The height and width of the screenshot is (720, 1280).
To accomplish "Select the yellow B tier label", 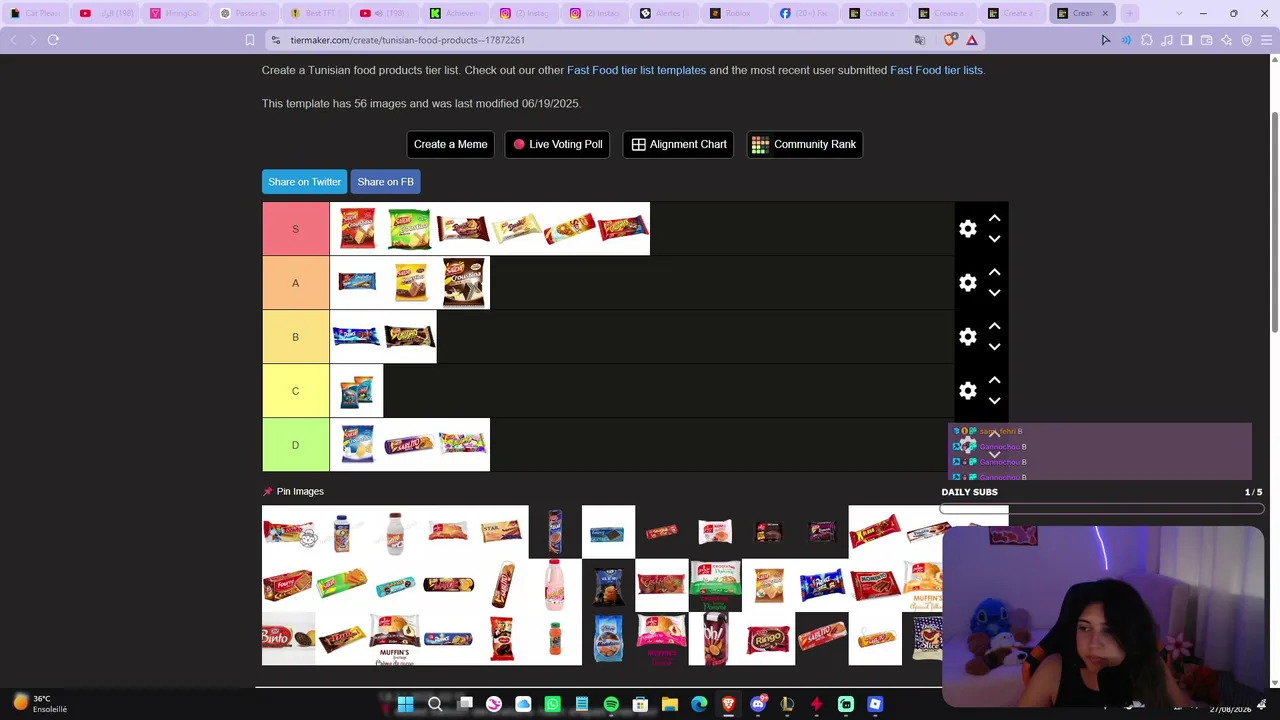I will (295, 337).
